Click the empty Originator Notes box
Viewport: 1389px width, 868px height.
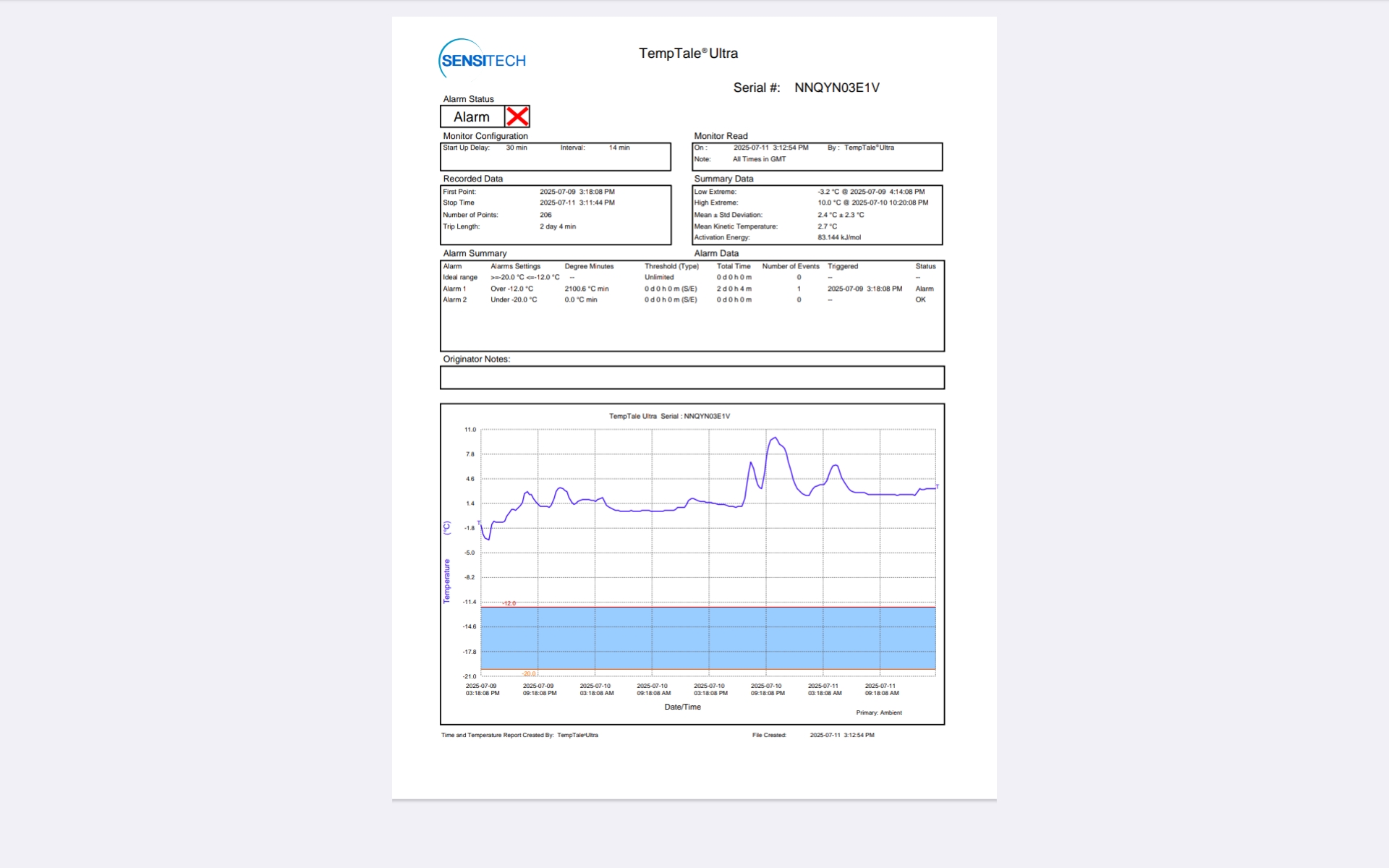coord(692,378)
